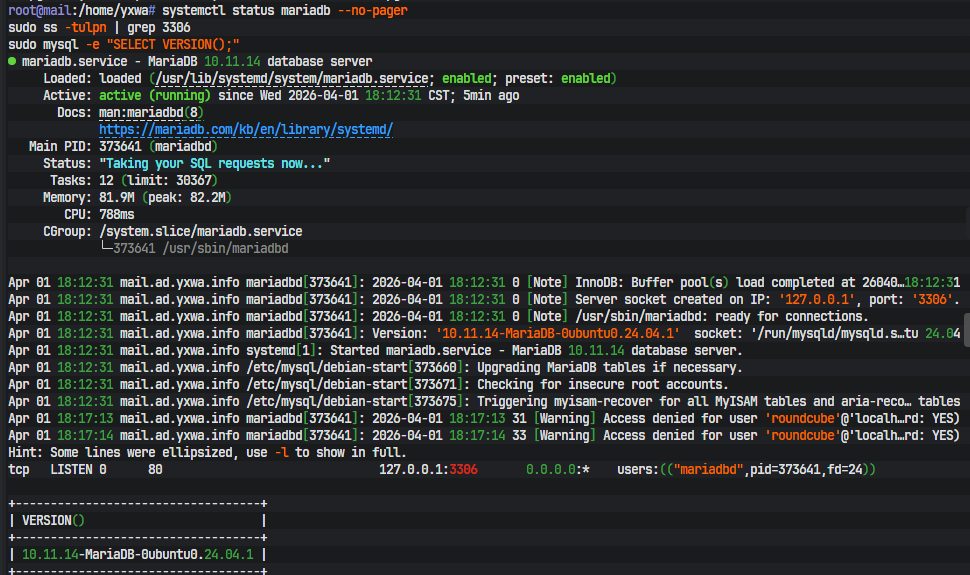970x575 pixels.
Task: Click the "Taking your SQL requests now..." status
Action: [x=214, y=164]
